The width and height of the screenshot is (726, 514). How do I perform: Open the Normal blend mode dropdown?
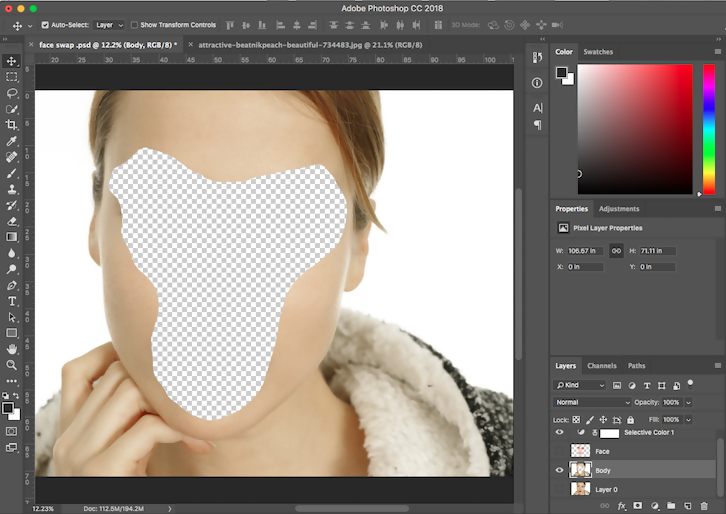coord(592,402)
